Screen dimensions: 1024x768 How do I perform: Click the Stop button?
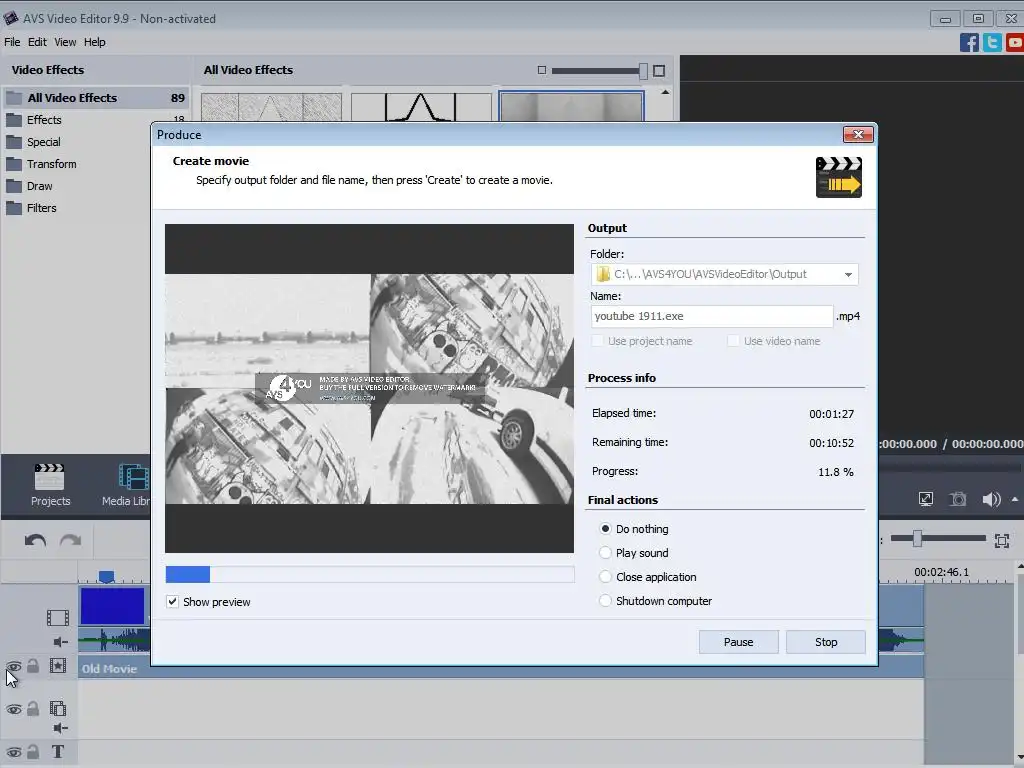pyautogui.click(x=825, y=642)
